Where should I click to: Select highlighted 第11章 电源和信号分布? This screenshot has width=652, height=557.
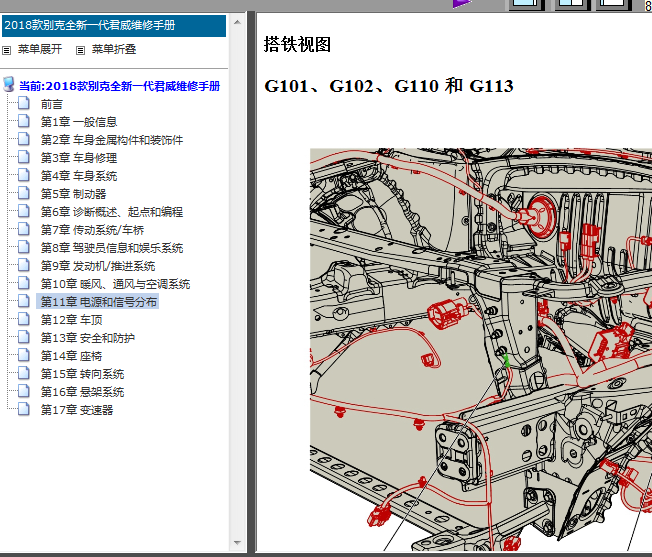point(97,302)
